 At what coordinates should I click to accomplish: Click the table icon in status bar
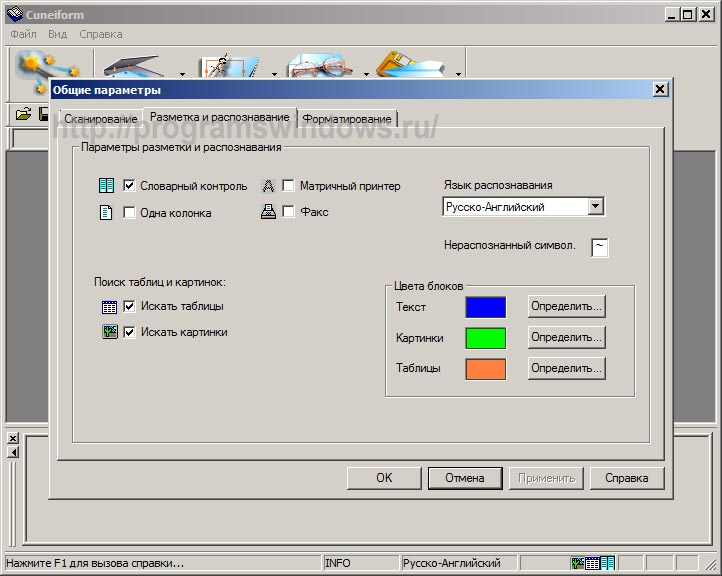pyautogui.click(x=593, y=564)
